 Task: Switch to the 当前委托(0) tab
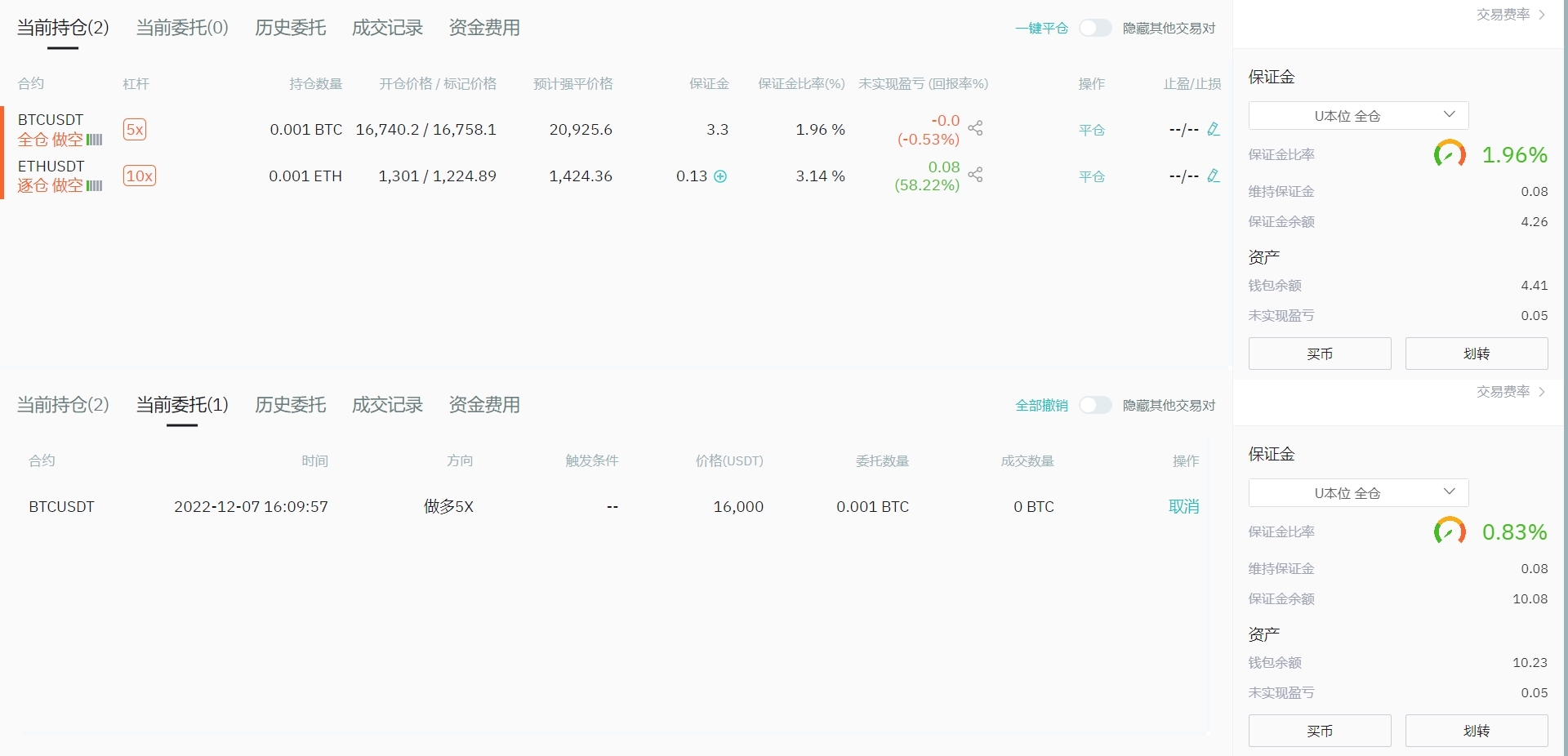[x=182, y=28]
